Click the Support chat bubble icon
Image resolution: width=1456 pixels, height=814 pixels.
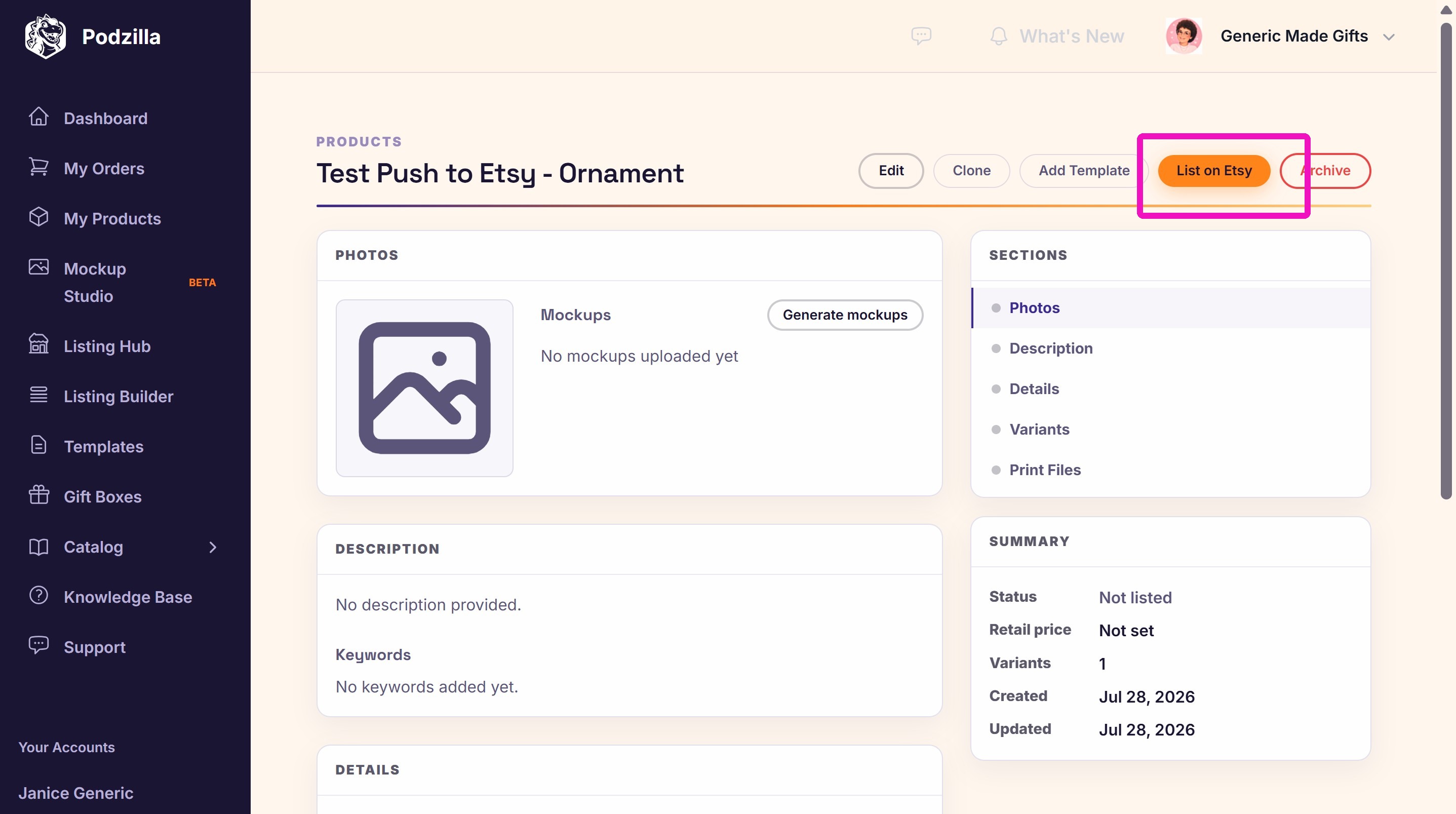point(38,645)
